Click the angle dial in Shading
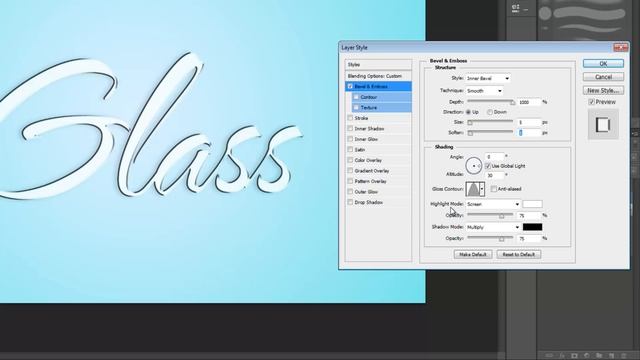This screenshot has width=640, height=360. tap(473, 166)
